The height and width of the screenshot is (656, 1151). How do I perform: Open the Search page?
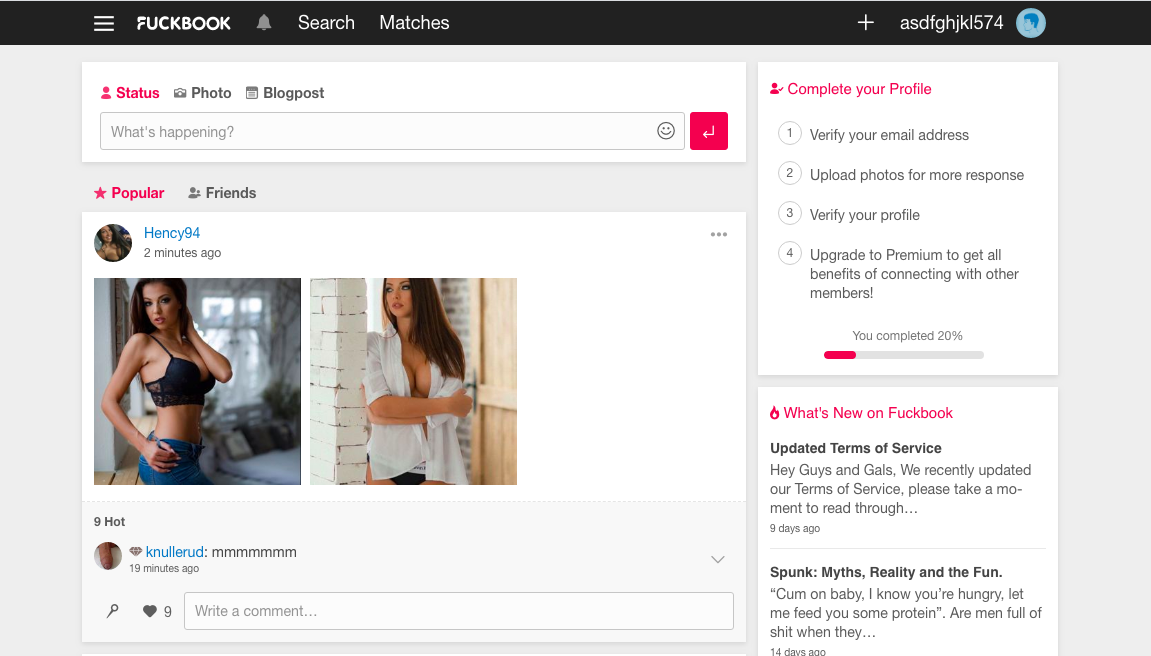tap(326, 23)
